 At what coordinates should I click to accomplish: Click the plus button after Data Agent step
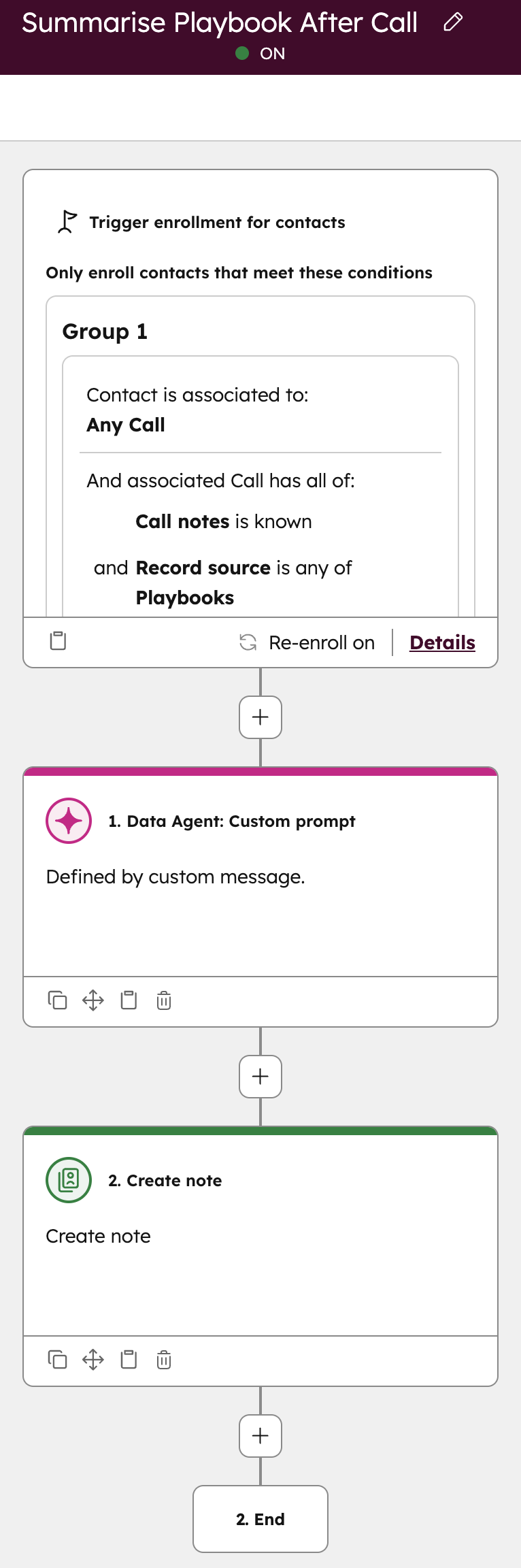point(260,1076)
